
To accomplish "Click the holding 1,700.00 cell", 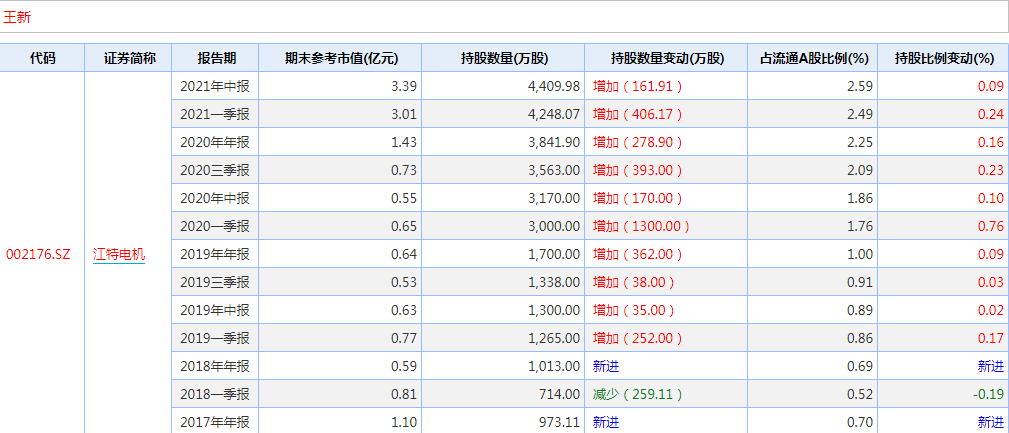I will pyautogui.click(x=503, y=254).
